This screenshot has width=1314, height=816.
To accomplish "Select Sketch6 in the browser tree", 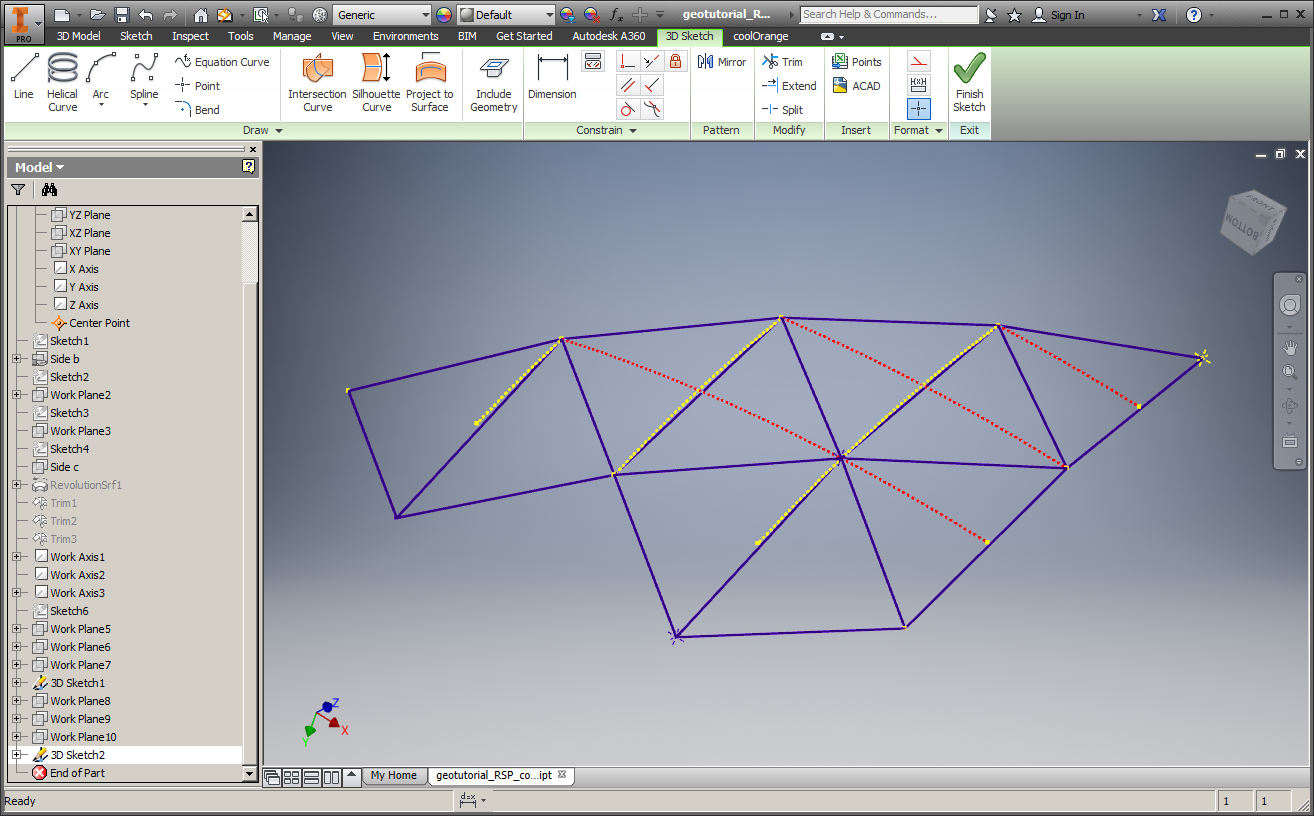I will (x=68, y=611).
